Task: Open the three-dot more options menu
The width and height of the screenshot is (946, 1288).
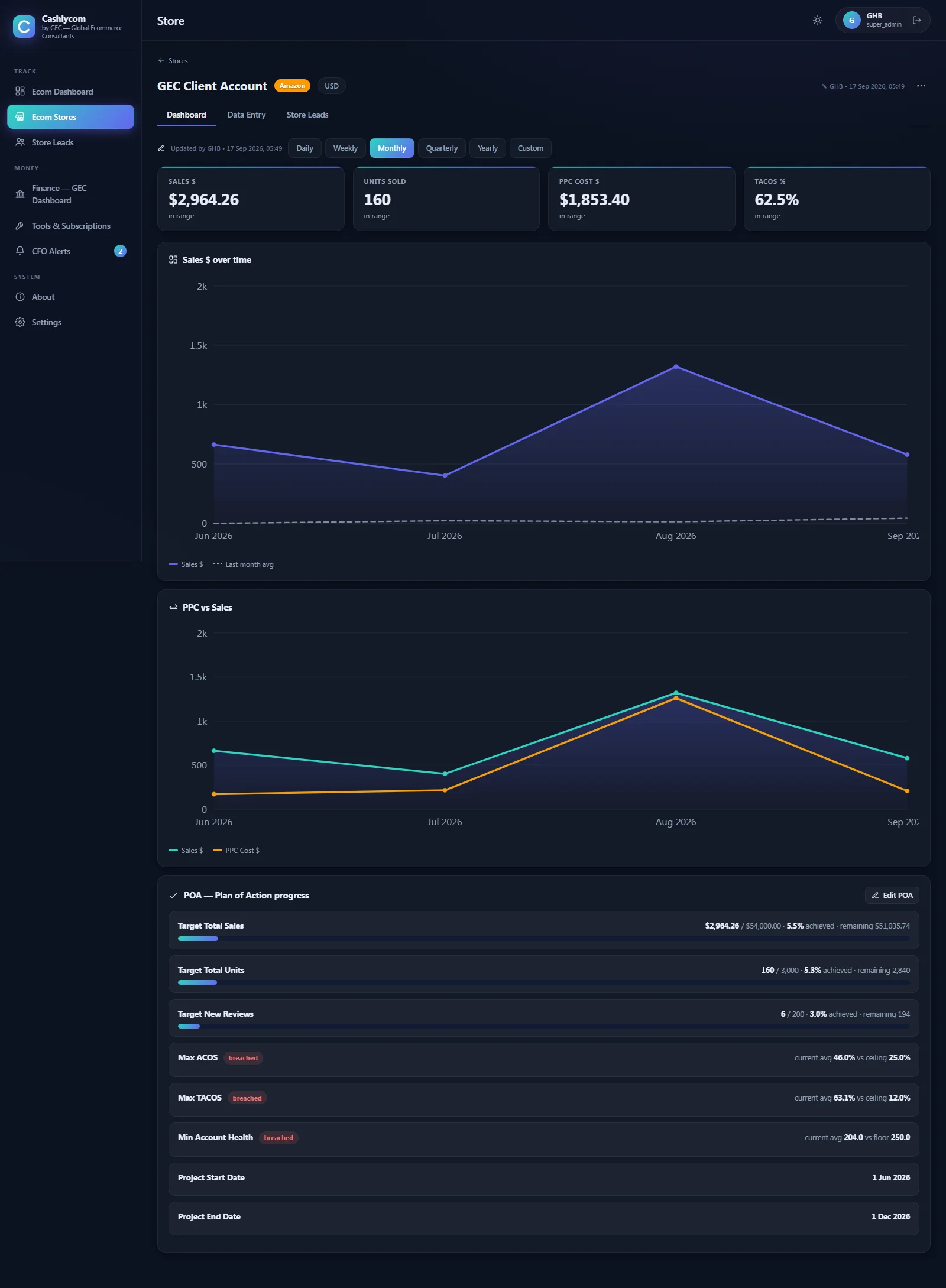Action: pos(921,86)
